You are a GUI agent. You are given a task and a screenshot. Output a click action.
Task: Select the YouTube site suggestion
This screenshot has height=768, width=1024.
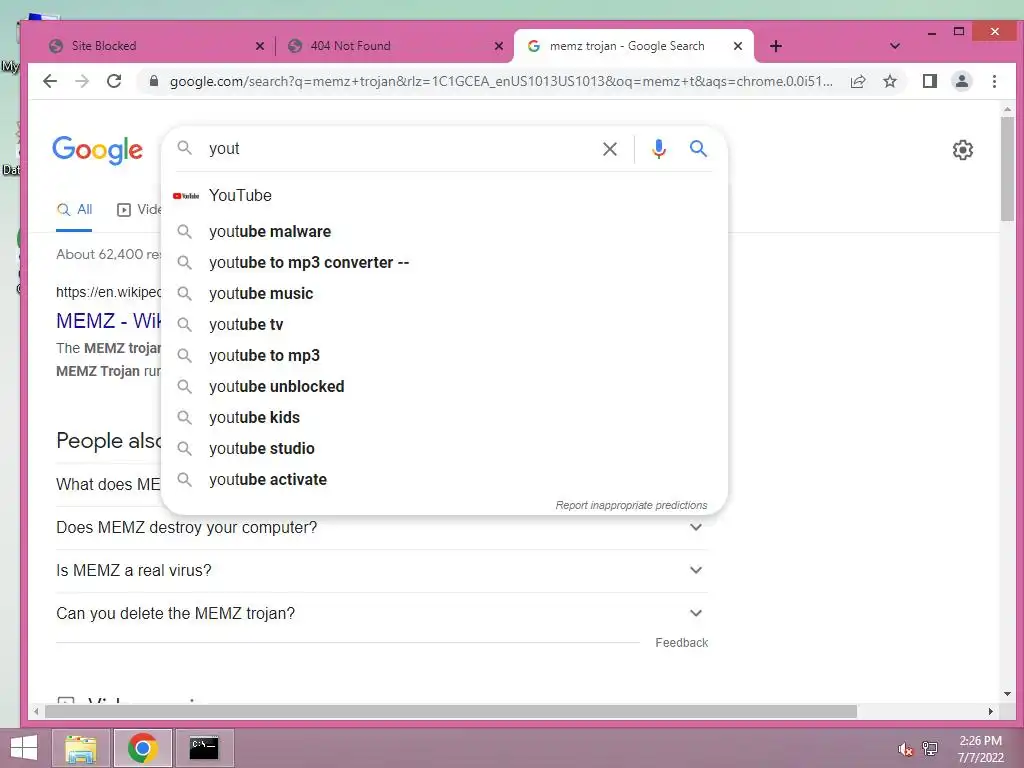pyautogui.click(x=444, y=195)
